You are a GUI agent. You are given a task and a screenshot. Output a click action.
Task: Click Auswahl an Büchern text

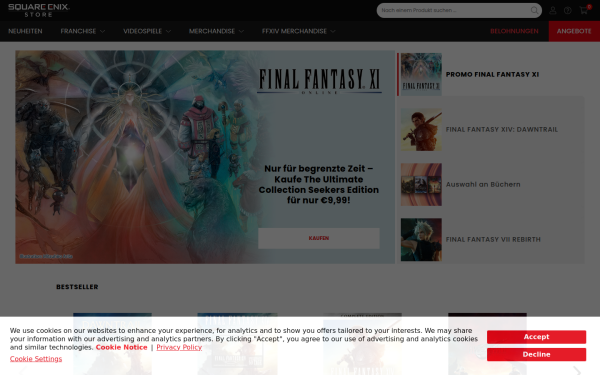tap(483, 184)
